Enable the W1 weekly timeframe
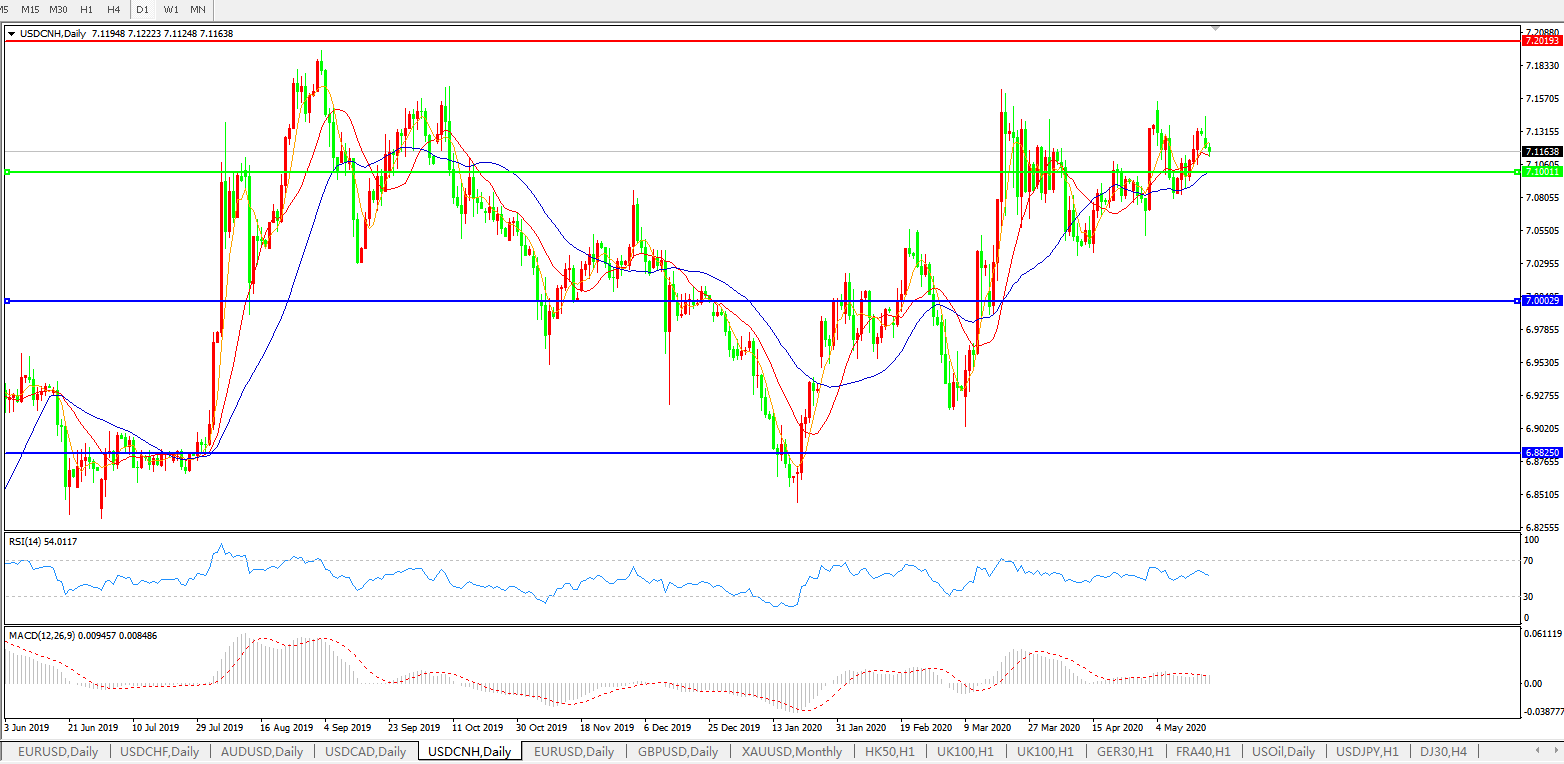This screenshot has height=764, width=1564. (171, 9)
